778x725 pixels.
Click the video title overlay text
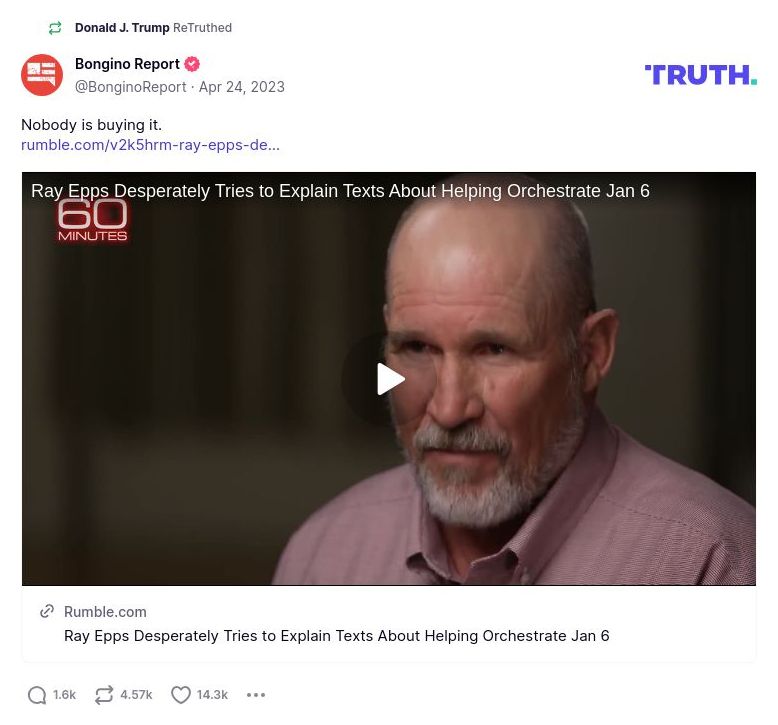[340, 191]
